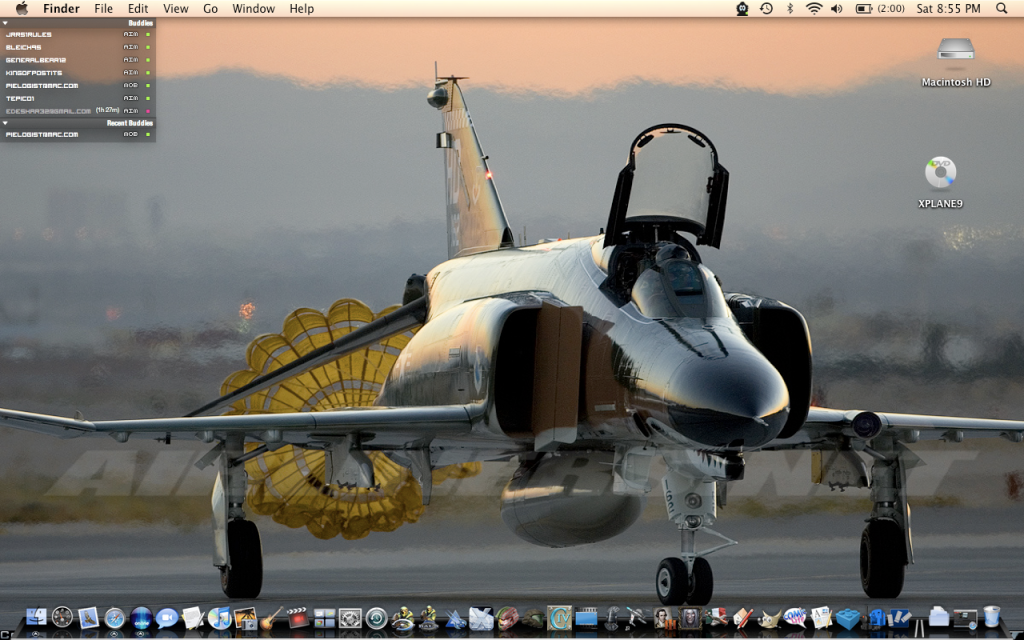1024x640 pixels.
Task: Open the green Halo helmet Dock icon
Action: pyautogui.click(x=533, y=618)
